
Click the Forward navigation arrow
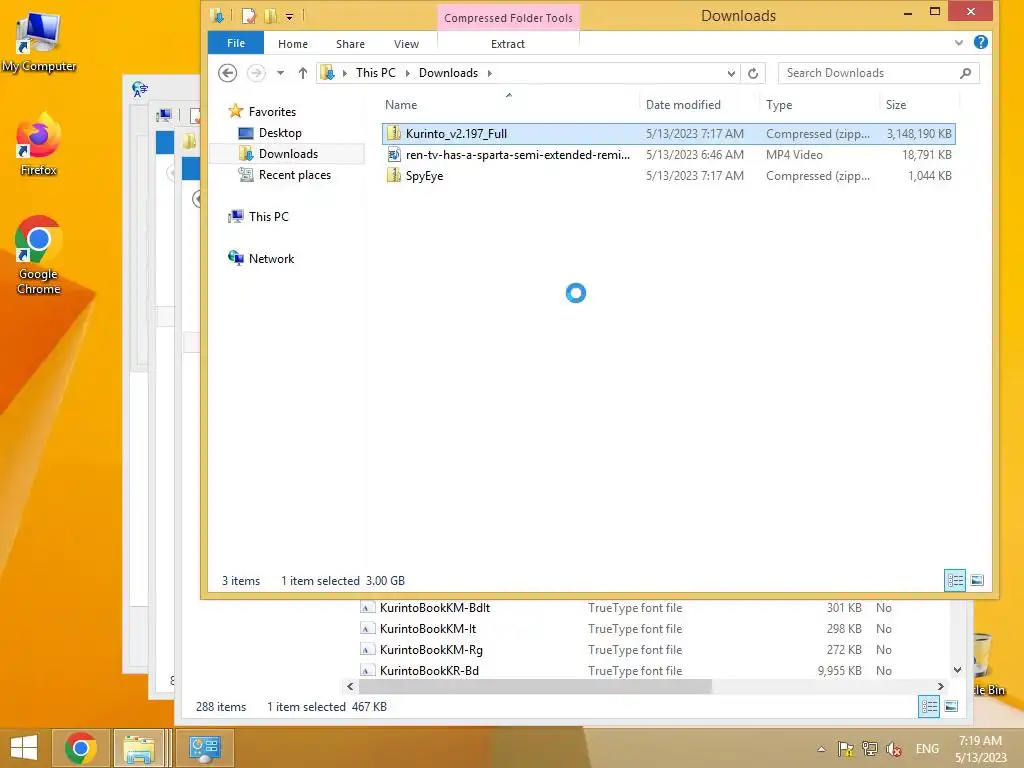coord(256,72)
